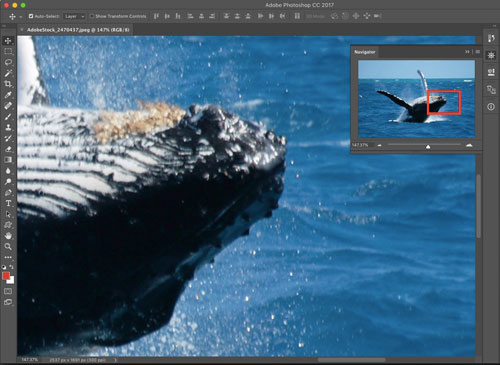Click Navigator zoom out small mountains button
This screenshot has height=365, width=500.
tap(380, 145)
